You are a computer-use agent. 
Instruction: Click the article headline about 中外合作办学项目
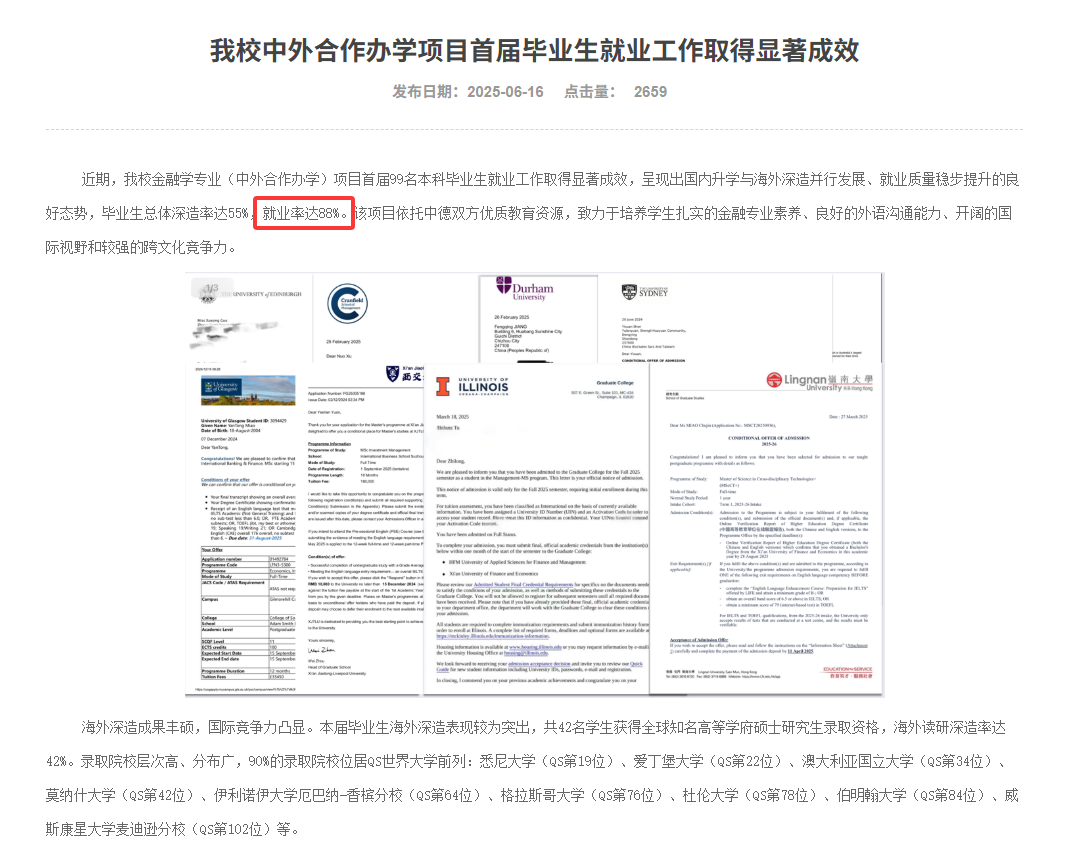534,51
